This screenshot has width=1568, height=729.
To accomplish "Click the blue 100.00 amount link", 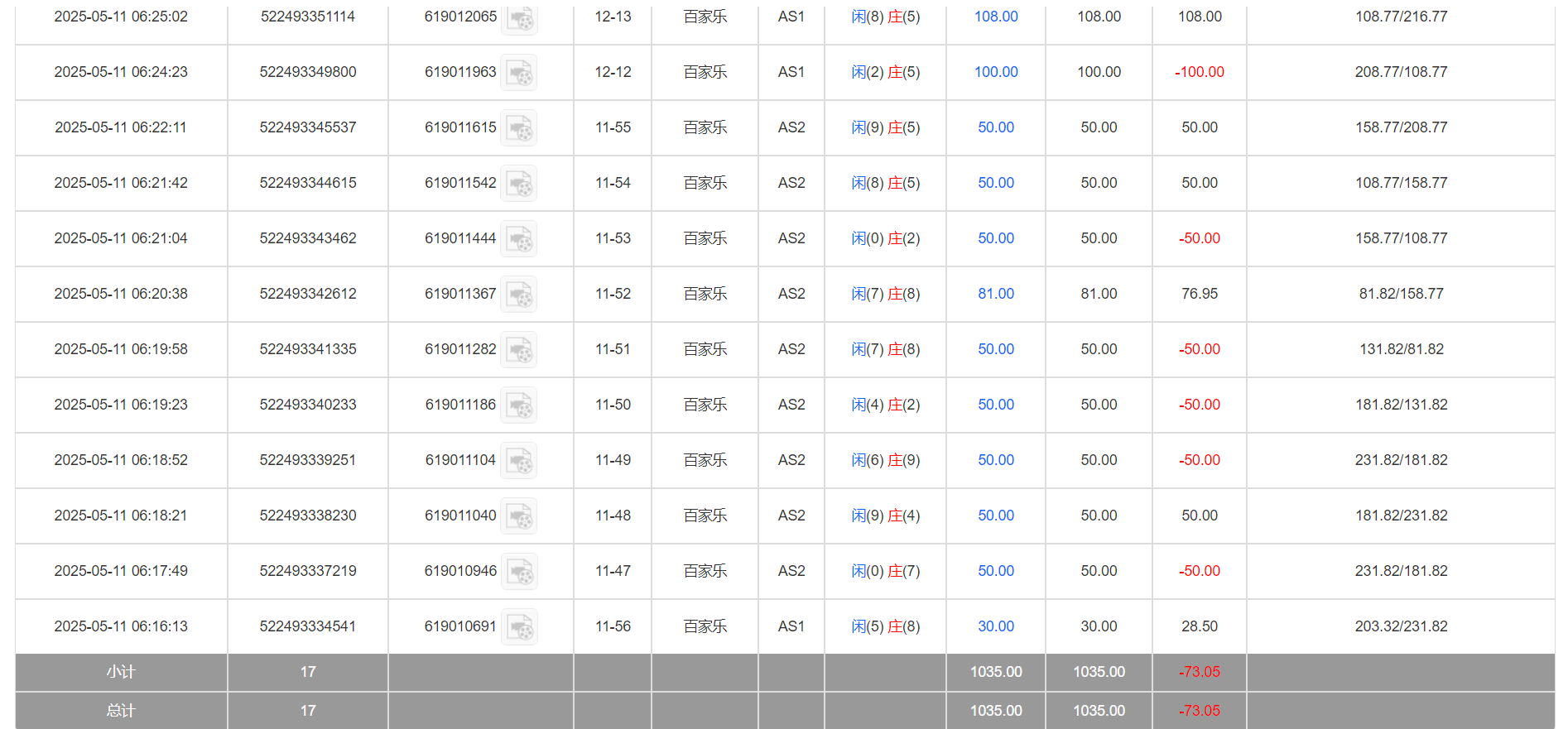I will point(995,72).
